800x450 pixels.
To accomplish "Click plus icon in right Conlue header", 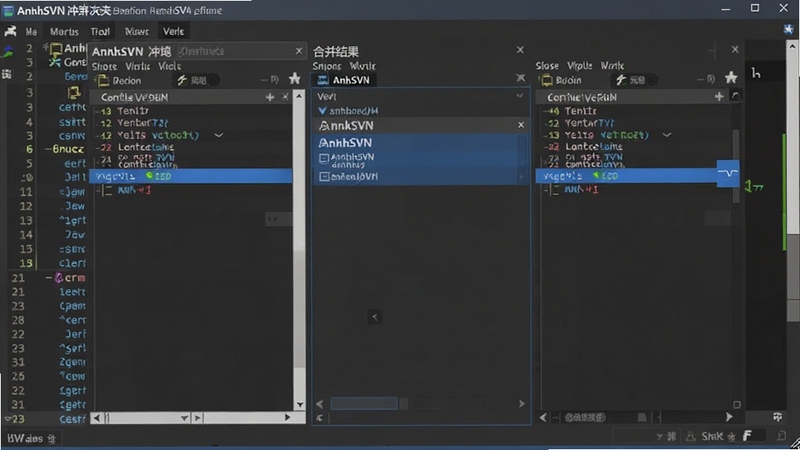I will [719, 96].
